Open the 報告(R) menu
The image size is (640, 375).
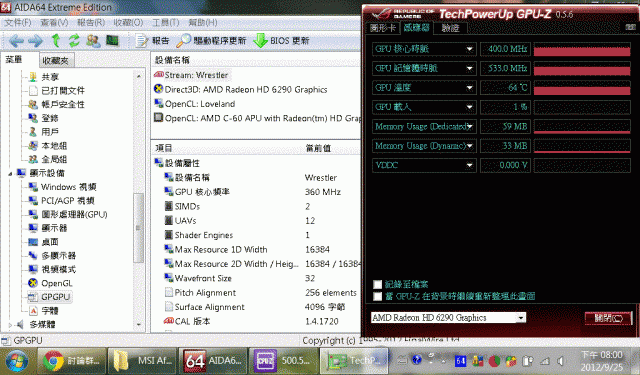(91, 22)
